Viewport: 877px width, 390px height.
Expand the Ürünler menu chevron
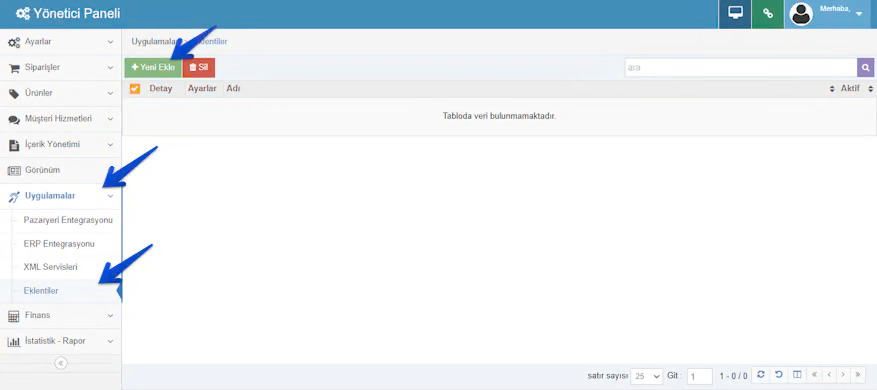tap(110, 93)
